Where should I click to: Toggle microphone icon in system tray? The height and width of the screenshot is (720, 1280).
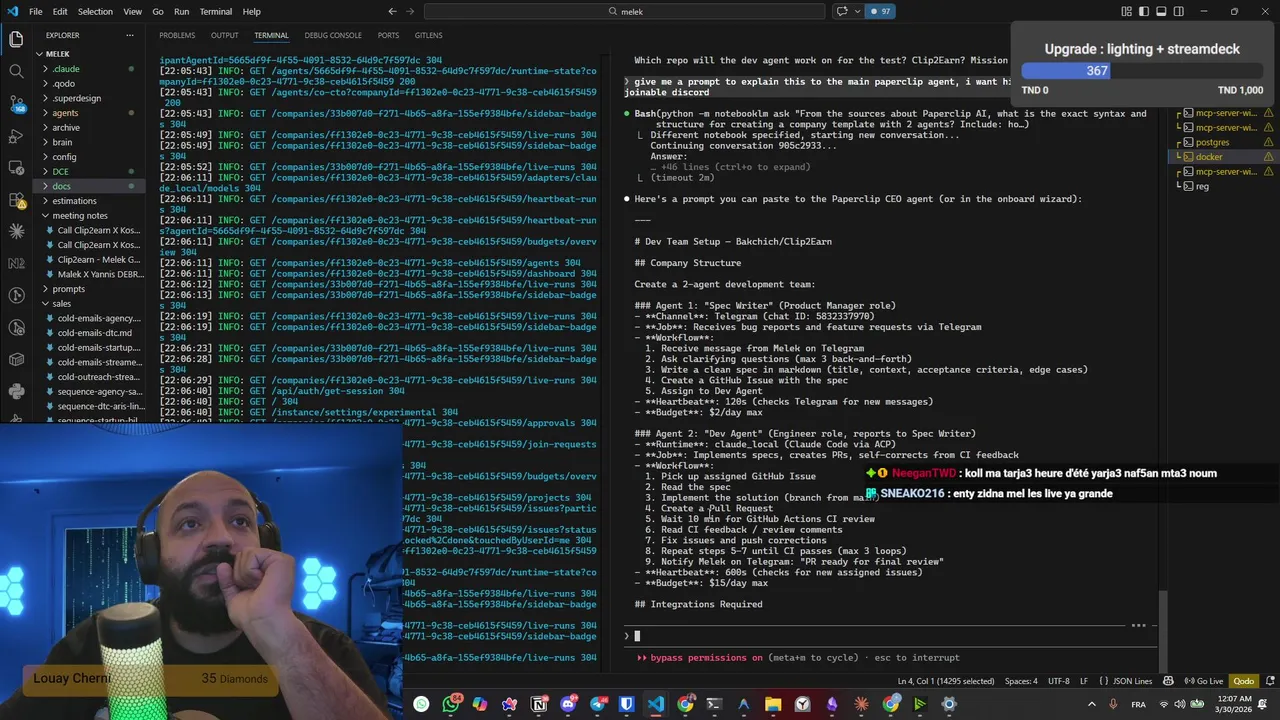coord(1113,705)
